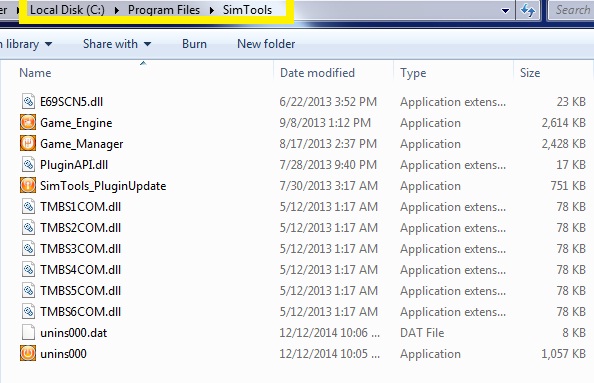Select the TMBS2COM.dll filename
This screenshot has width=594, height=383.
pyautogui.click(x=80, y=228)
